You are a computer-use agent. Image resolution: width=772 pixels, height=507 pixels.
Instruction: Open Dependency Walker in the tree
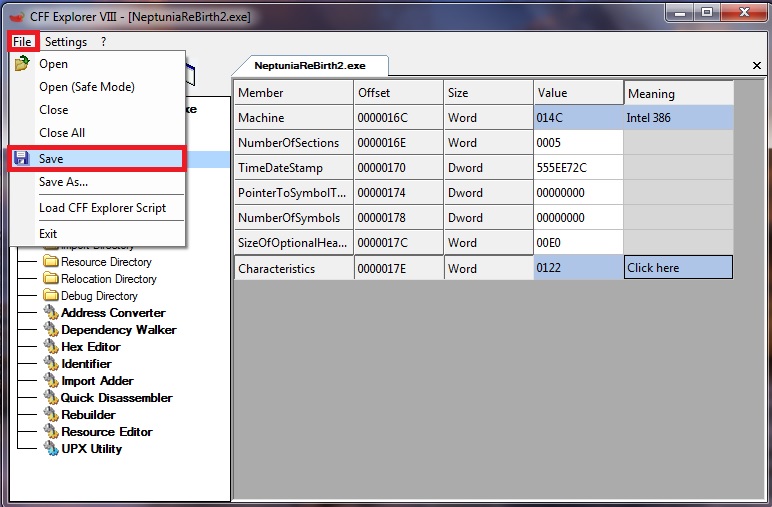[119, 330]
